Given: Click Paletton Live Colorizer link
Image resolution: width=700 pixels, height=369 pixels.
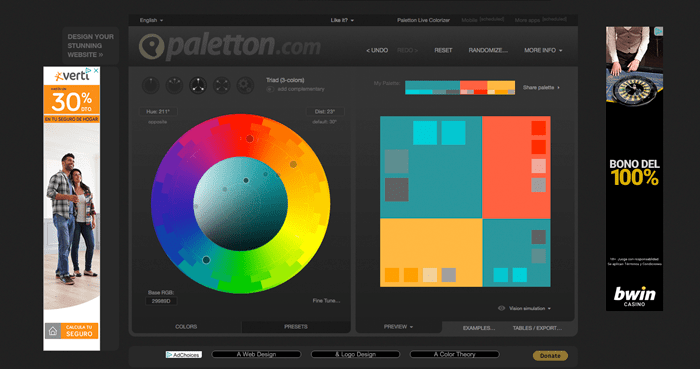Looking at the screenshot, I should click(x=423, y=20).
